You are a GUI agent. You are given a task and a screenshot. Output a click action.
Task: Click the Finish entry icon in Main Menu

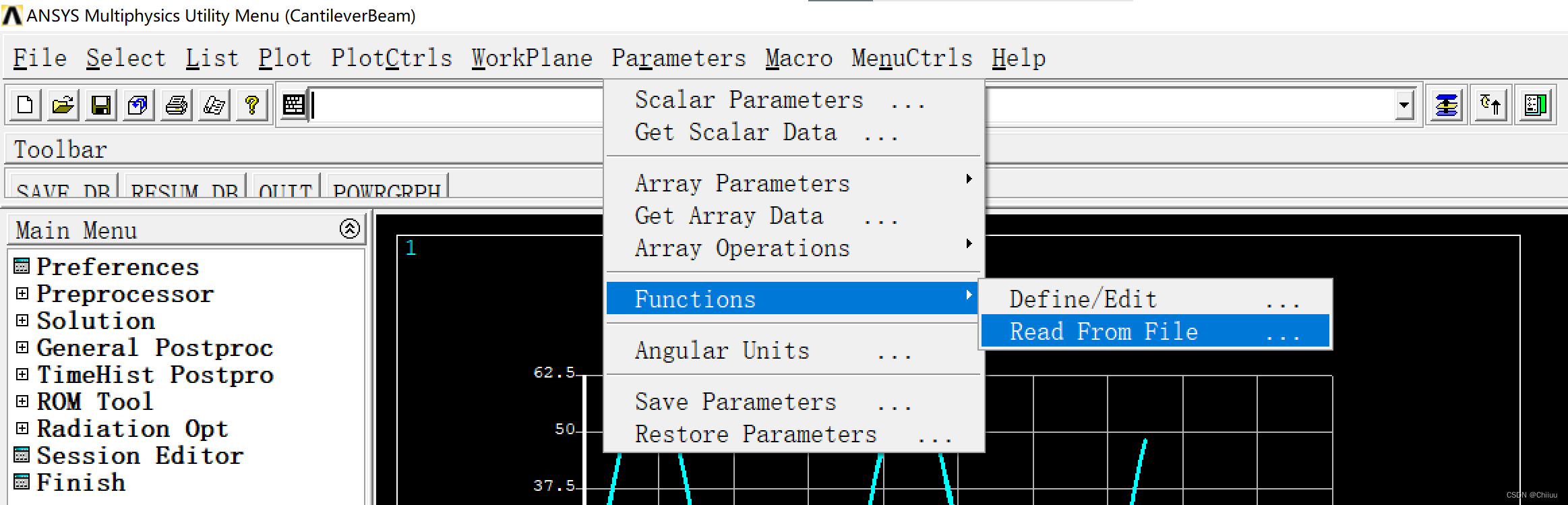point(22,482)
